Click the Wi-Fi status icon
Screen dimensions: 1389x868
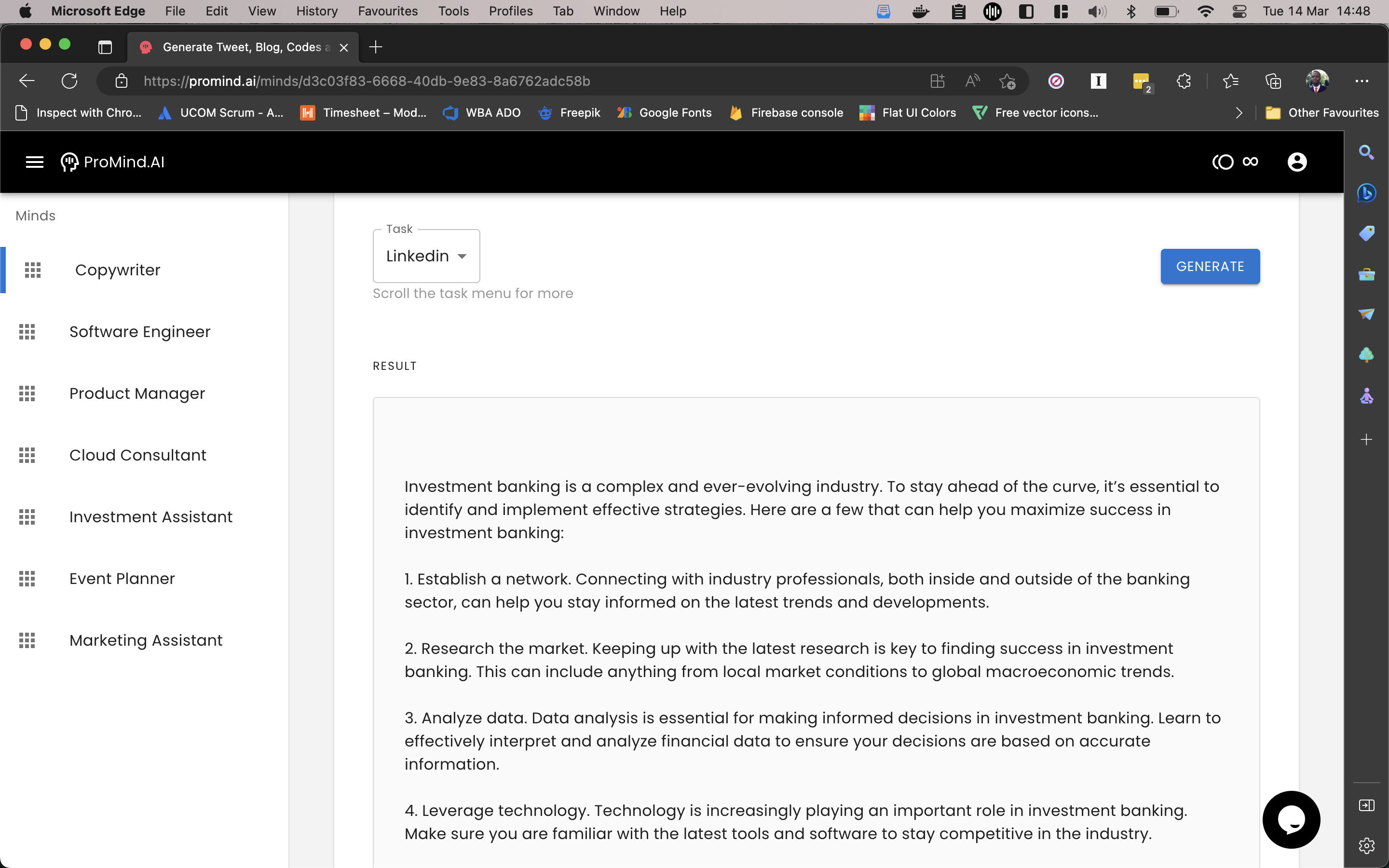[1205, 12]
